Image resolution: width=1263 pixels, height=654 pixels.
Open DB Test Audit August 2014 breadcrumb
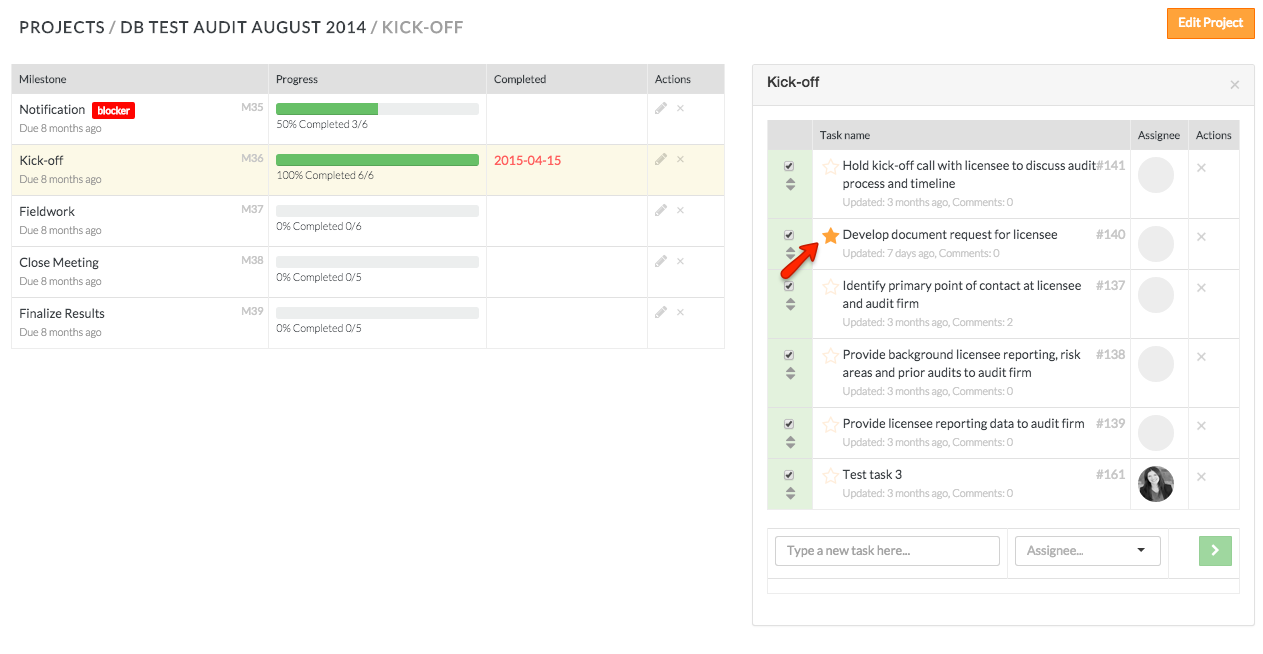point(243,27)
